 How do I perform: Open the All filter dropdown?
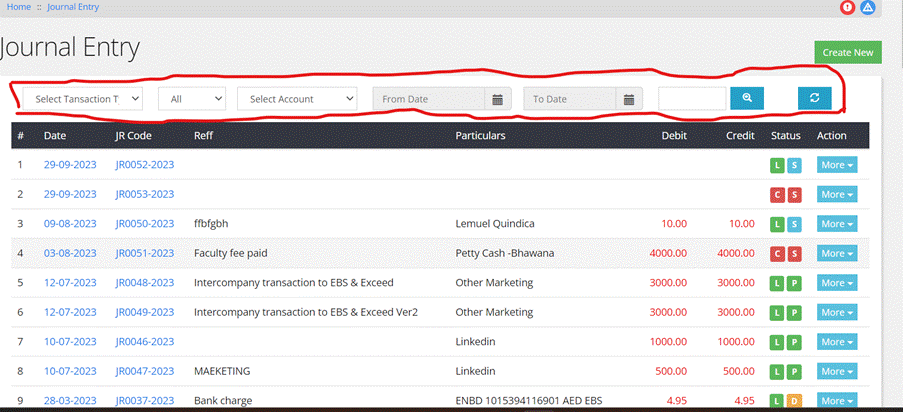click(x=192, y=99)
